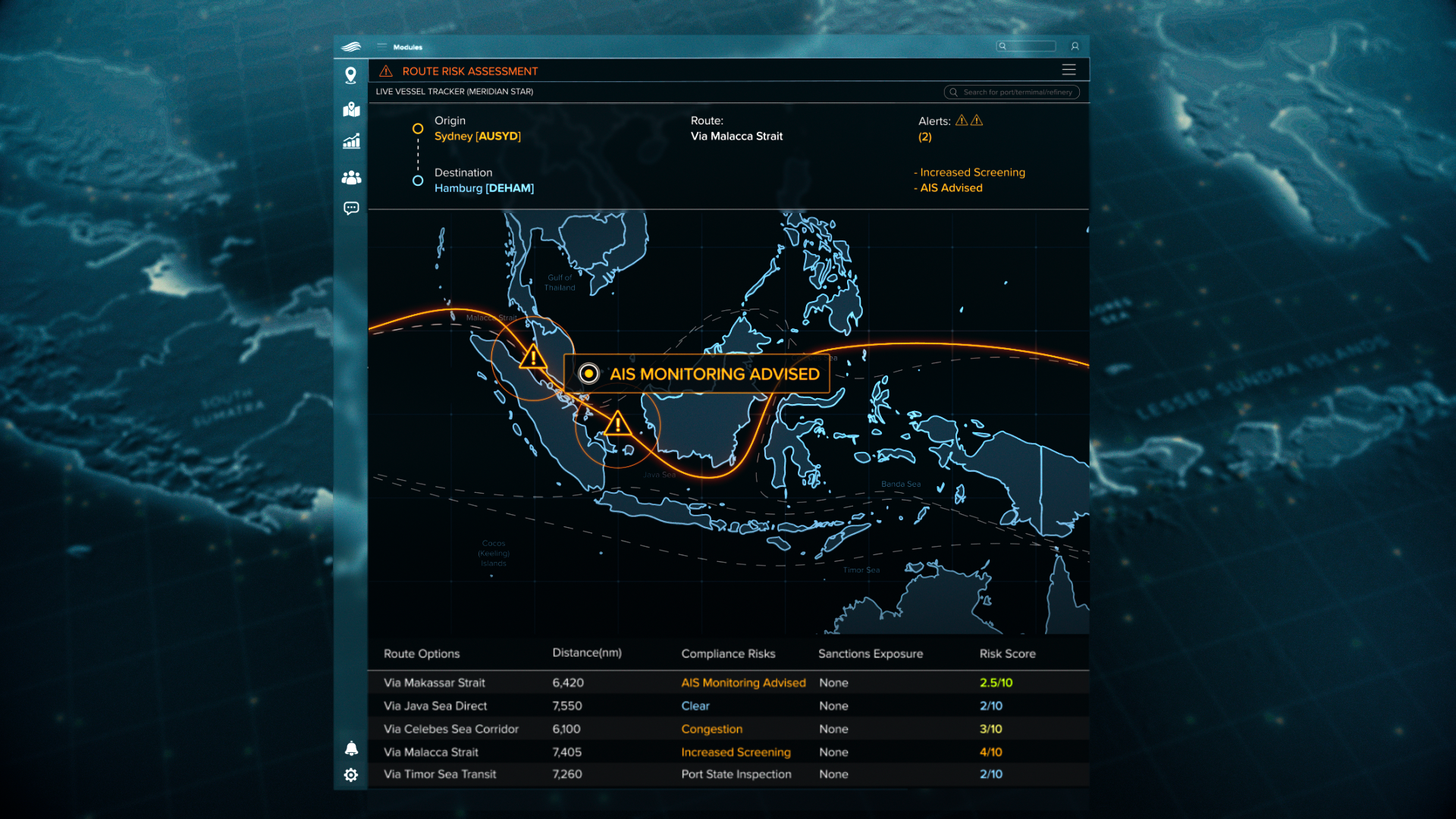This screenshot has width=1456, height=819.
Task: Click the company logo in the top bar
Action: pos(350,46)
